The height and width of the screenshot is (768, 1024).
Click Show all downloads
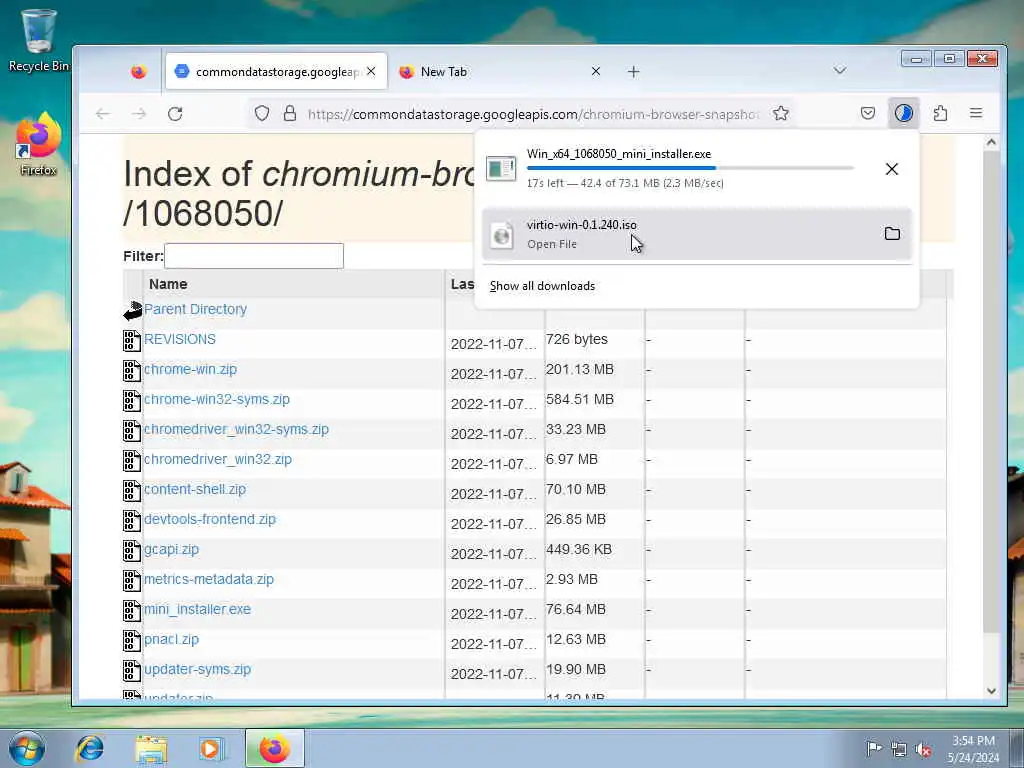[542, 286]
